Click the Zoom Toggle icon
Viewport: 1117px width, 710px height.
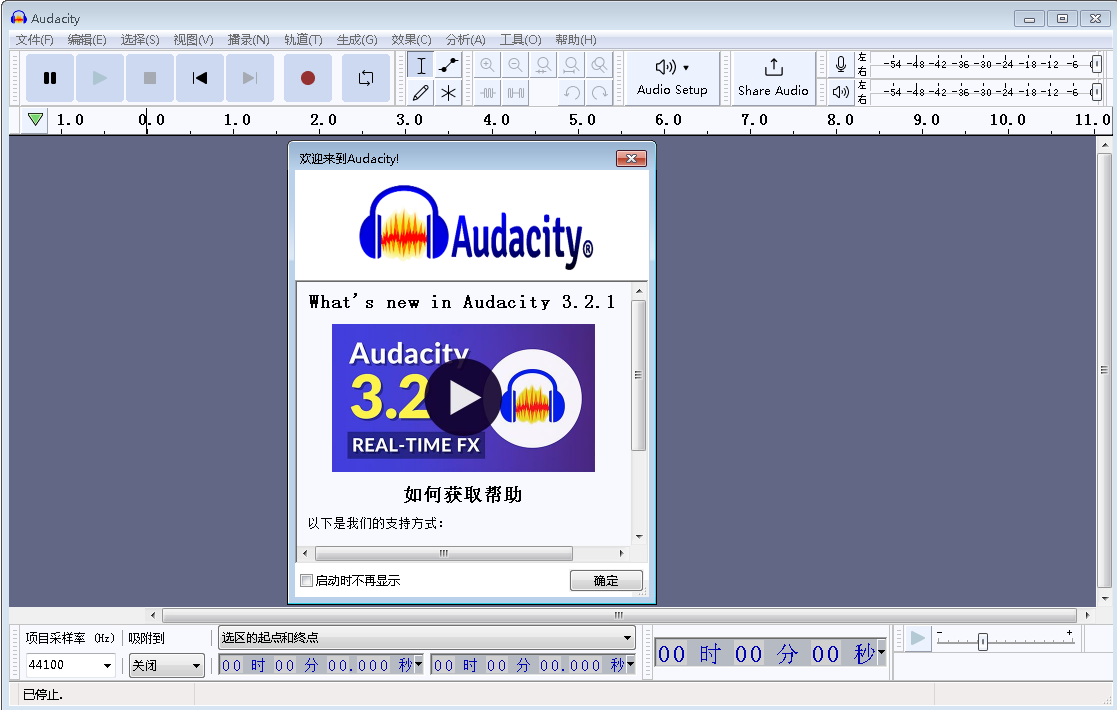(600, 66)
